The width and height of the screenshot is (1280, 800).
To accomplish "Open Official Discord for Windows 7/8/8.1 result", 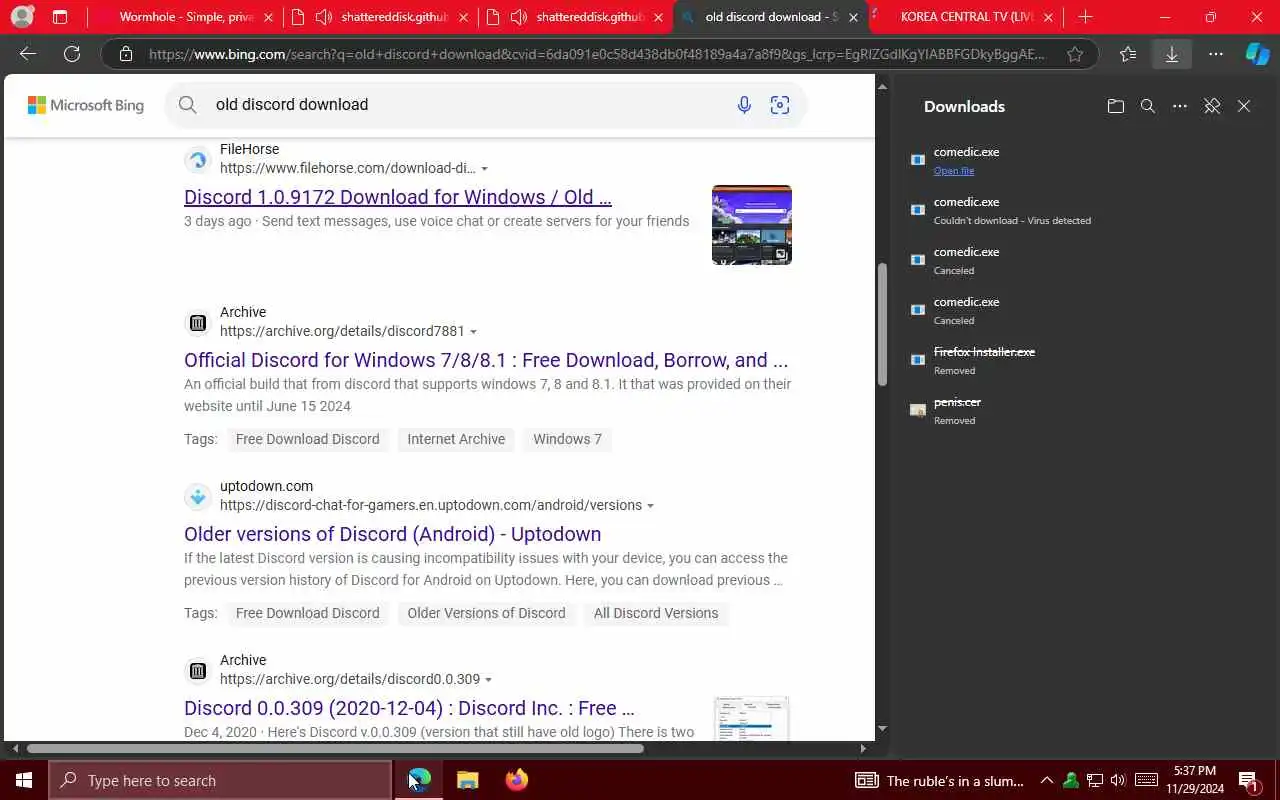I will (486, 360).
